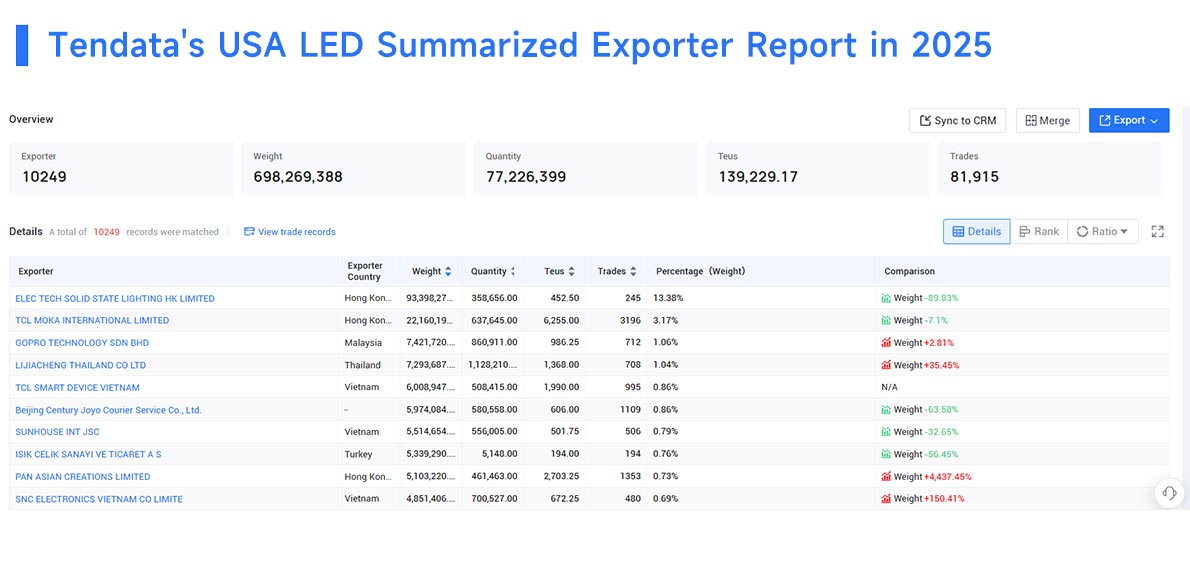Click comparison chart icon for ELEC TECH row
This screenshot has width=1190, height=567.
[886, 298]
